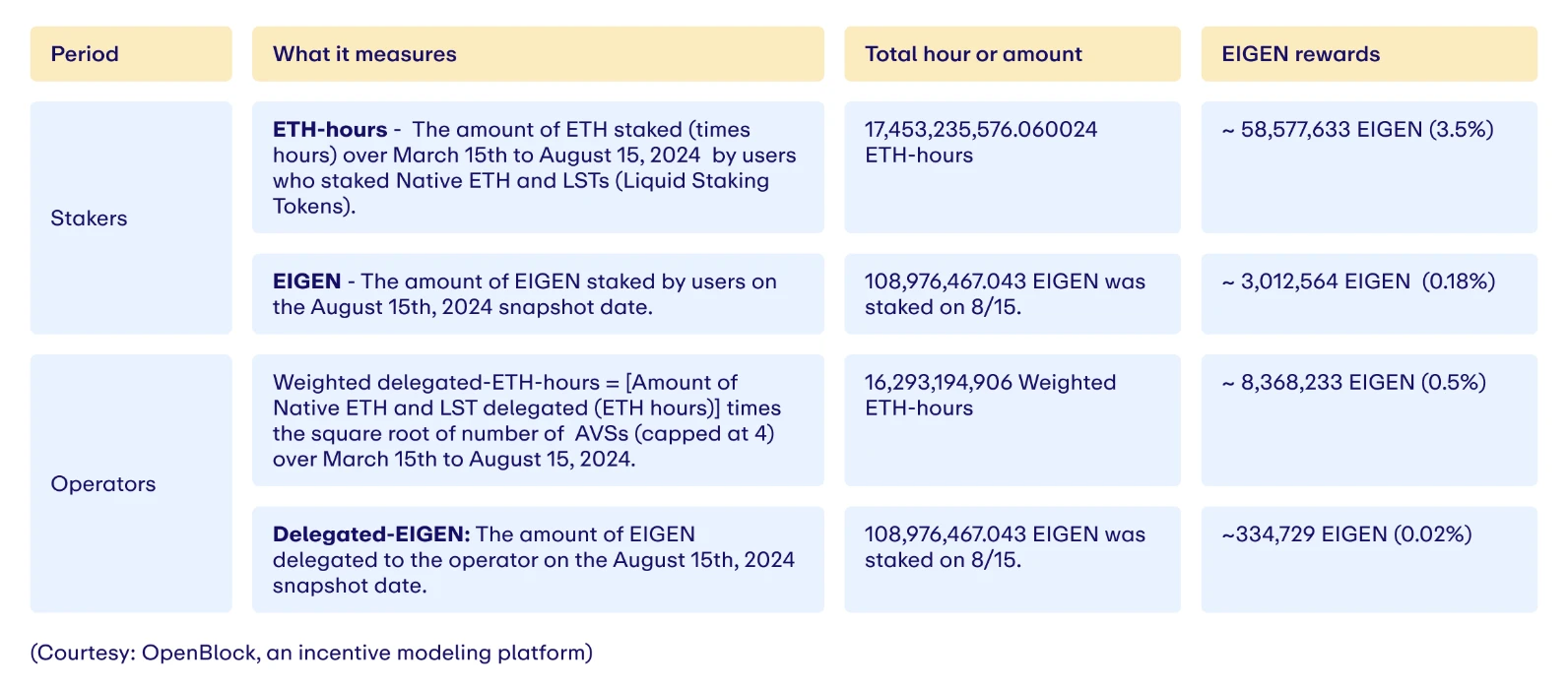Click the bold 'EIGEN' term in the Stakers description
This screenshot has height=689, width=1568.
(x=306, y=282)
